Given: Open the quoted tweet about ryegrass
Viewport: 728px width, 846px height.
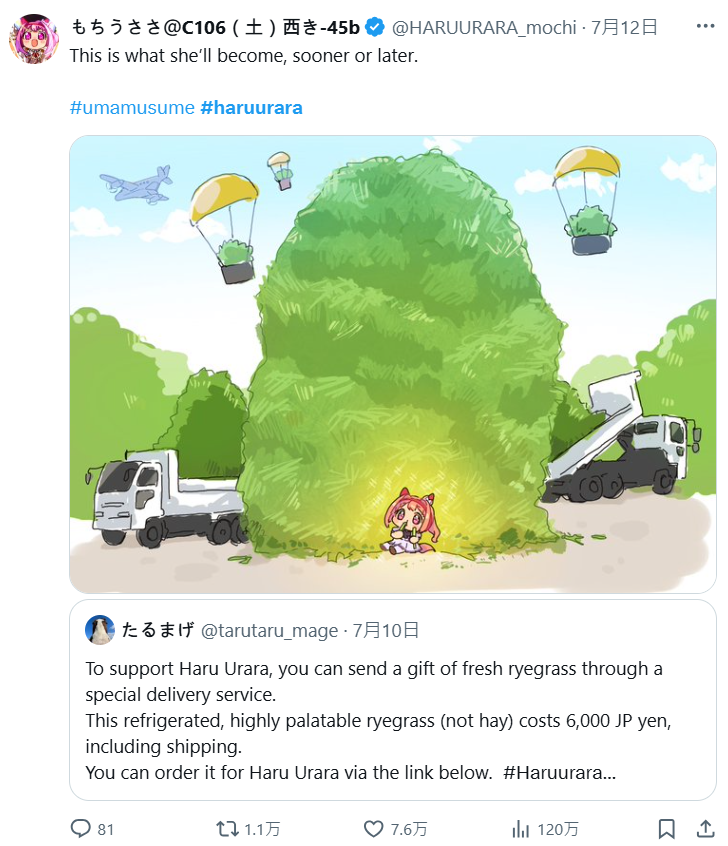Looking at the screenshot, I should (392, 720).
